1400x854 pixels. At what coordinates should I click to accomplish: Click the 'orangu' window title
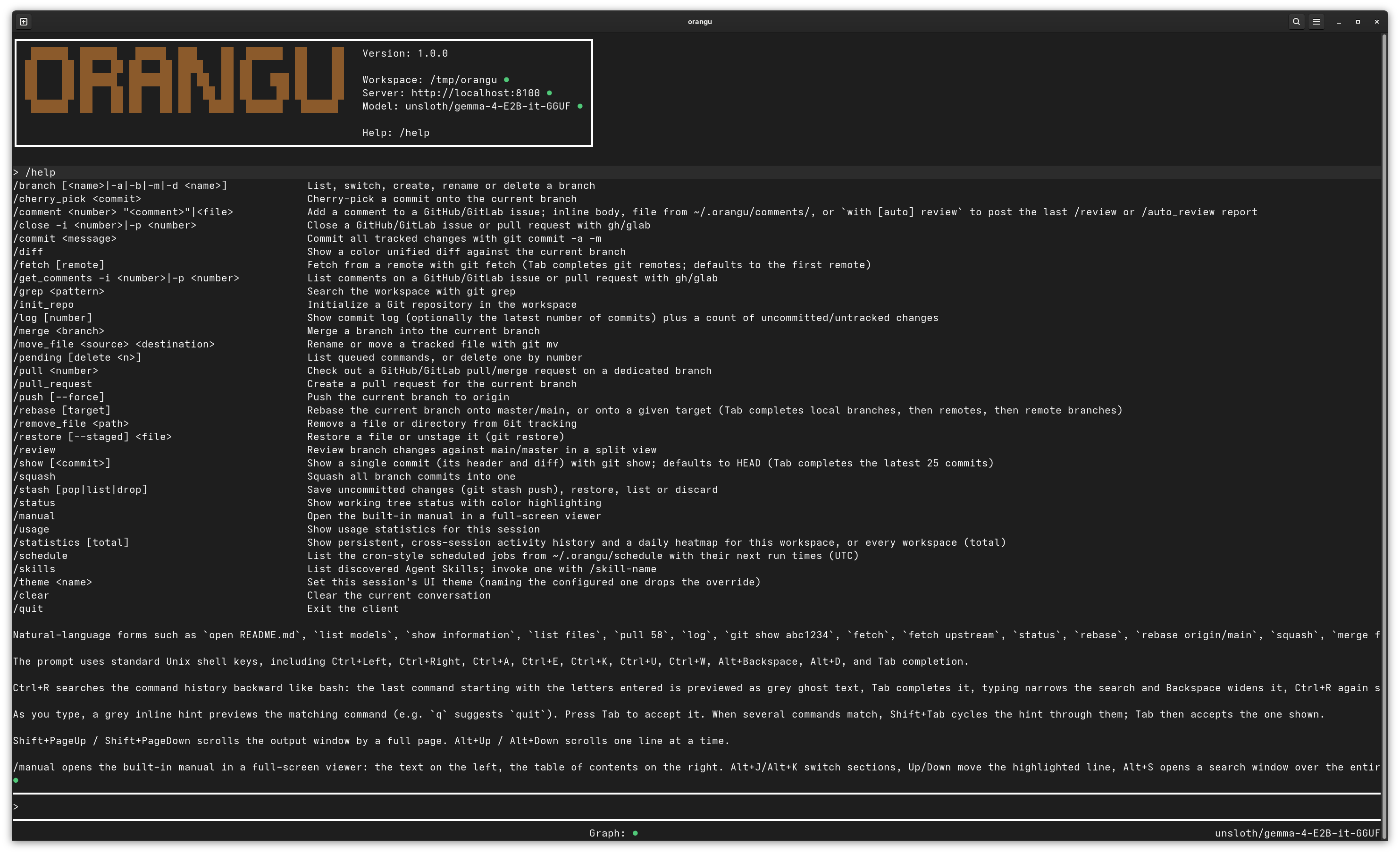[699, 22]
